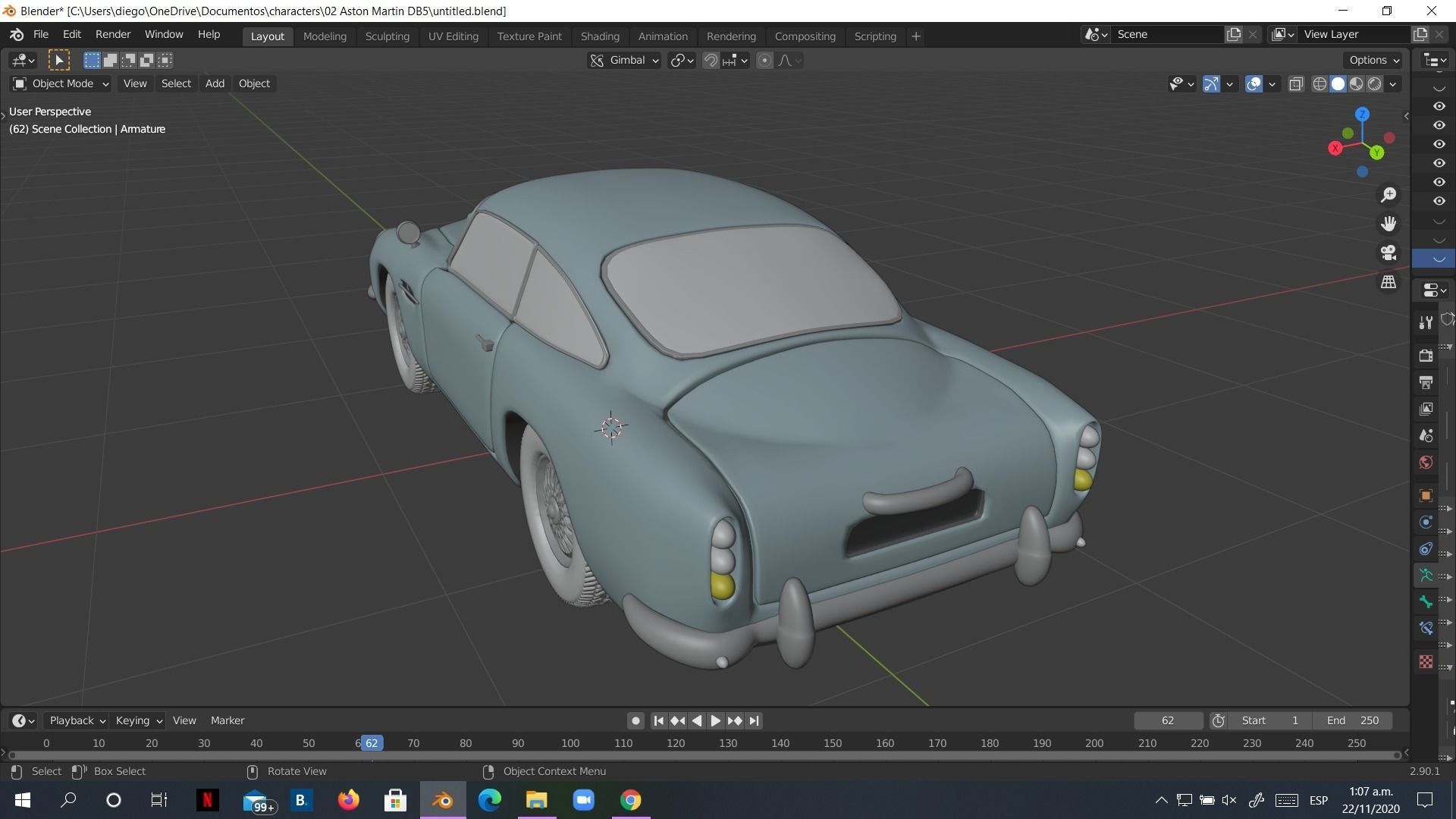Click the Z axis on the navigation gizmo
This screenshot has height=819, width=1456.
click(1362, 115)
